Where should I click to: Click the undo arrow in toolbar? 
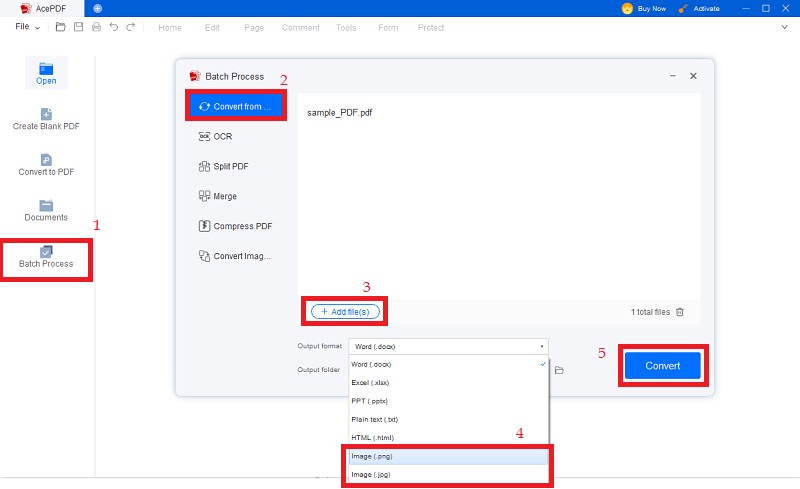pos(113,27)
